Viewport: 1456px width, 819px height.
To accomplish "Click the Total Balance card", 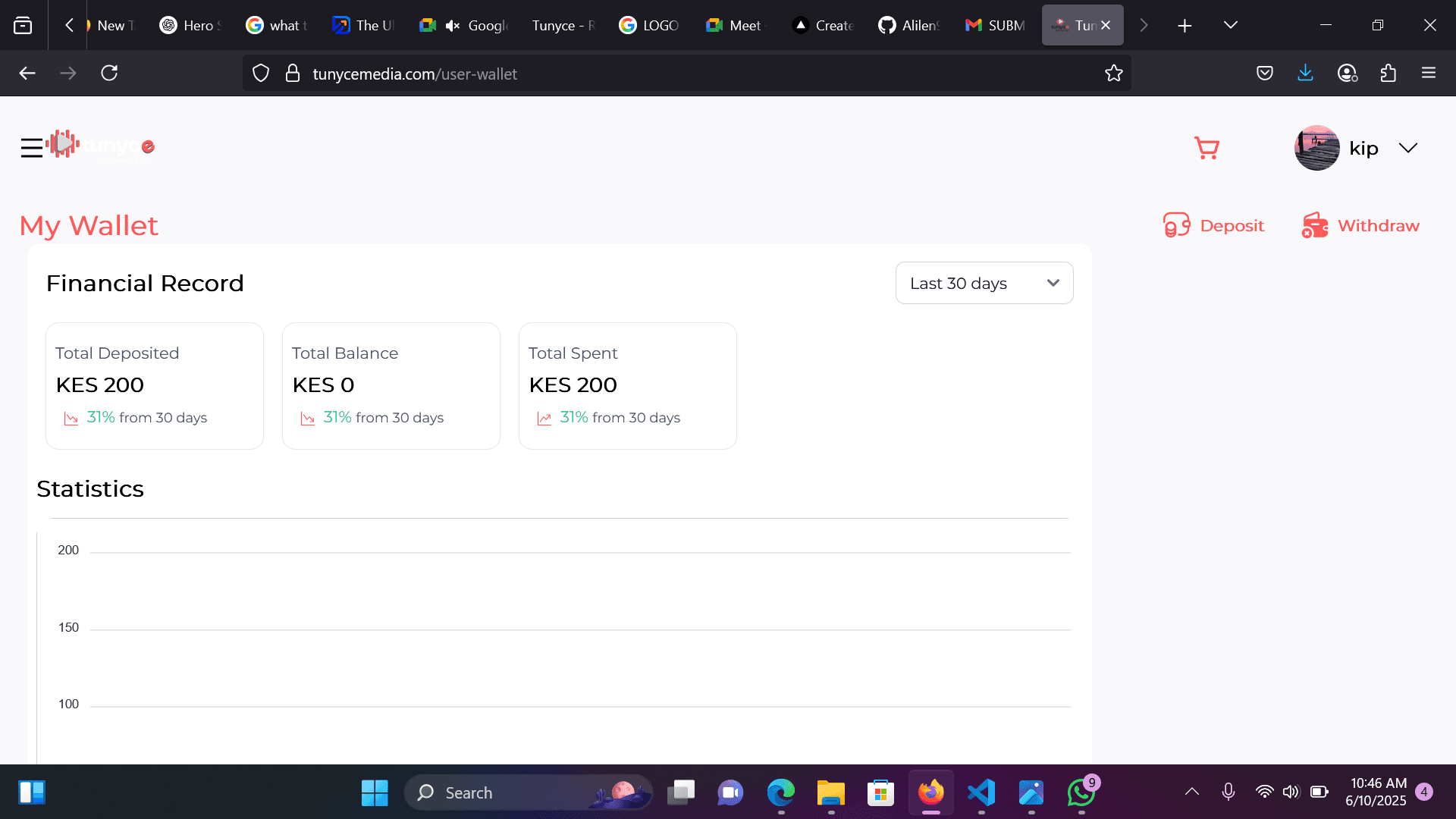I will [x=391, y=386].
